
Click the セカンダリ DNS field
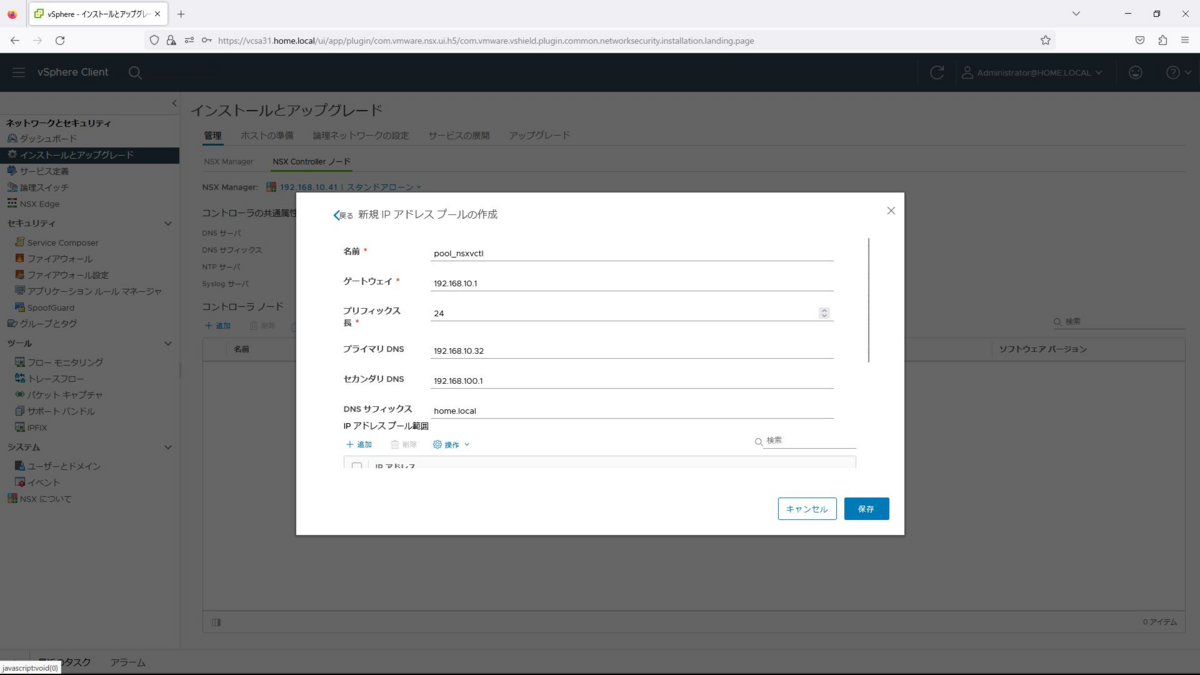click(632, 380)
